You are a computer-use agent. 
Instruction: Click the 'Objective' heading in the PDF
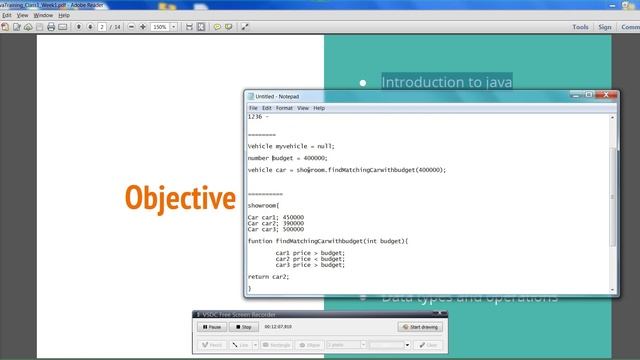coord(180,198)
